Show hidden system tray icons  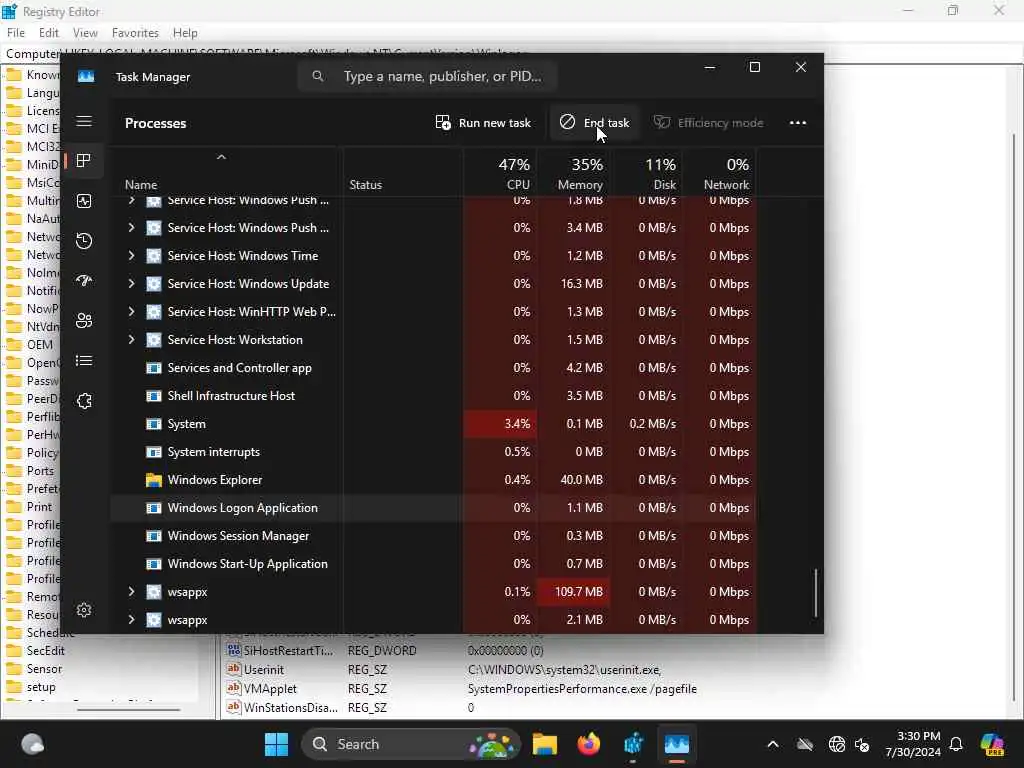coord(773,744)
